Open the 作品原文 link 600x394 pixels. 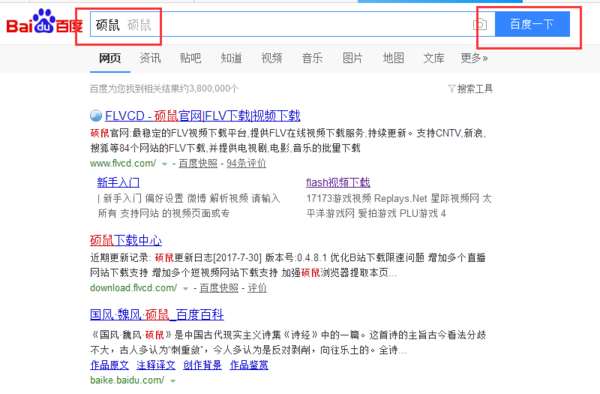point(109,365)
